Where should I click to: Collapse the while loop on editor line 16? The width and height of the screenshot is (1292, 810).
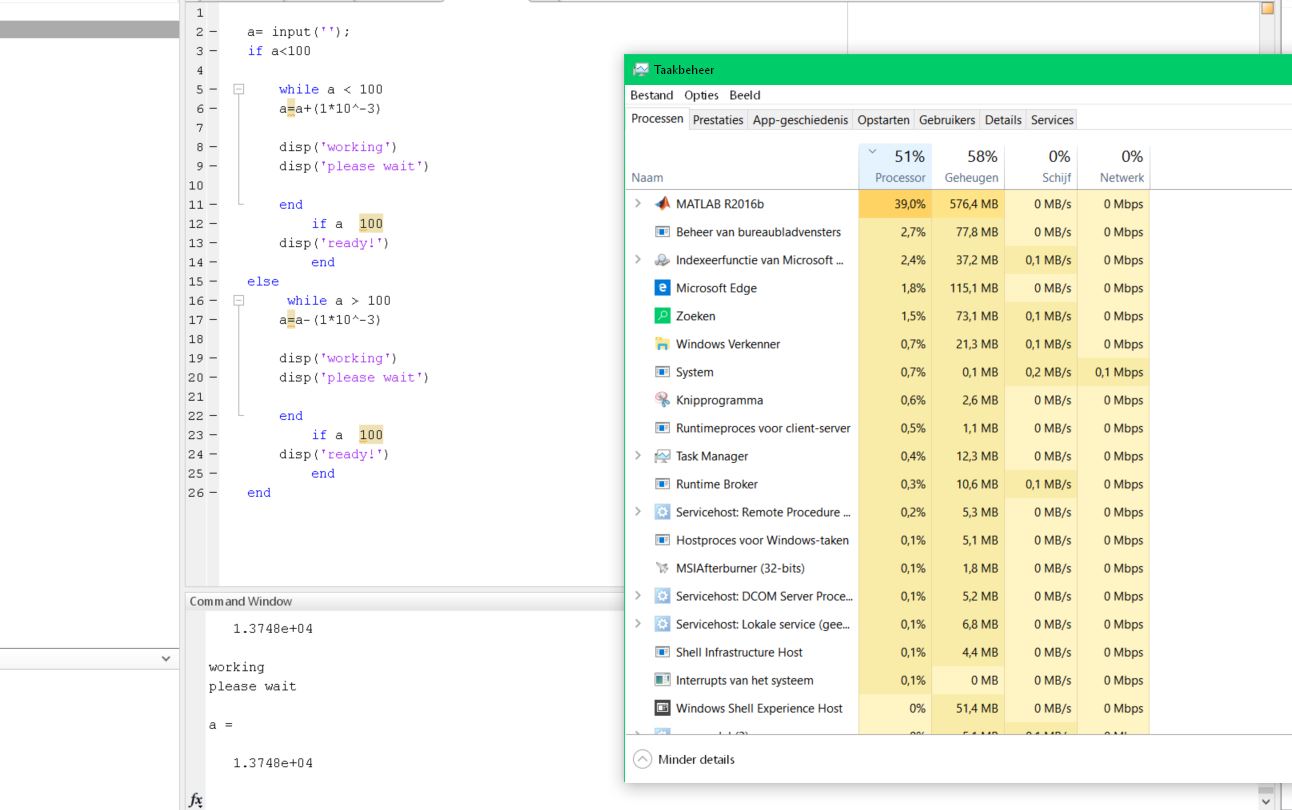pyautogui.click(x=239, y=300)
